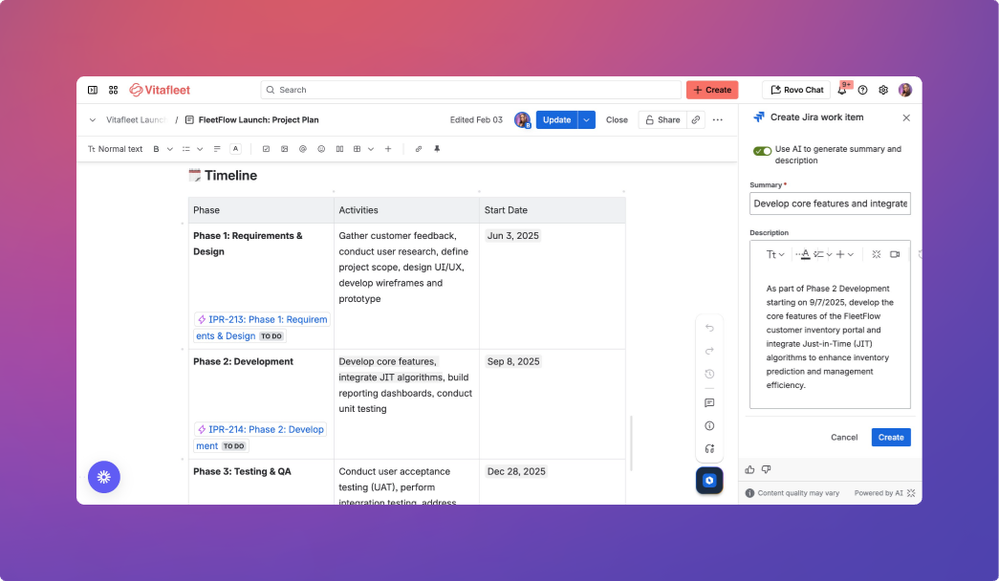Screen dimensions: 999x581
Task: Select the Bold formatting icon
Action: point(155,148)
